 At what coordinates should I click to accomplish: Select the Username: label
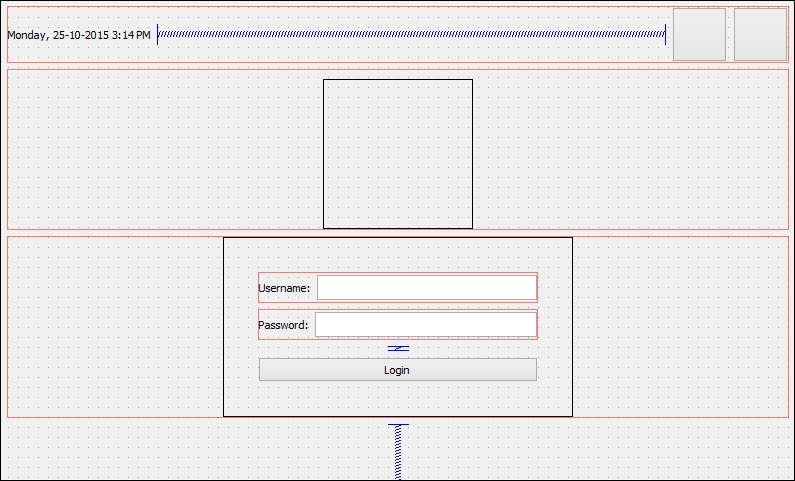[x=284, y=288]
